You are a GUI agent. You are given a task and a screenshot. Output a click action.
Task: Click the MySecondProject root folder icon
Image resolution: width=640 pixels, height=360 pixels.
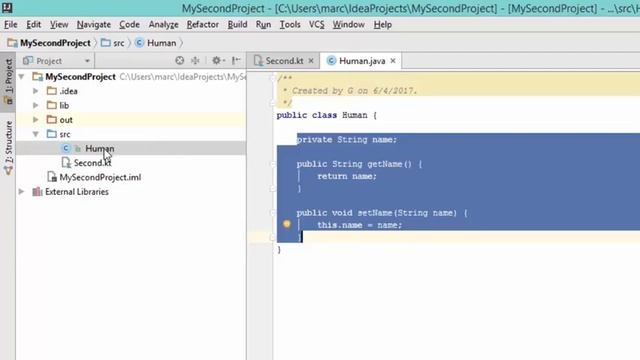tap(38, 77)
